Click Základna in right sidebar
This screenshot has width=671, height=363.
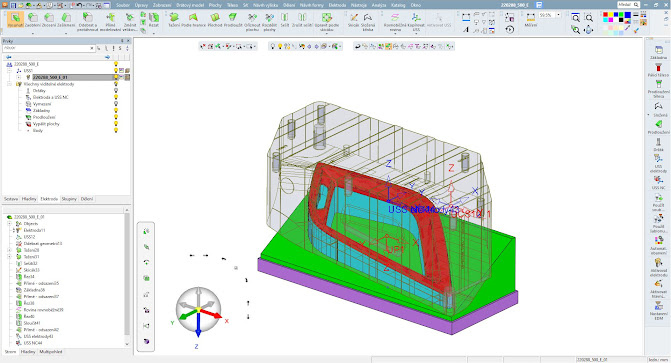tap(659, 53)
